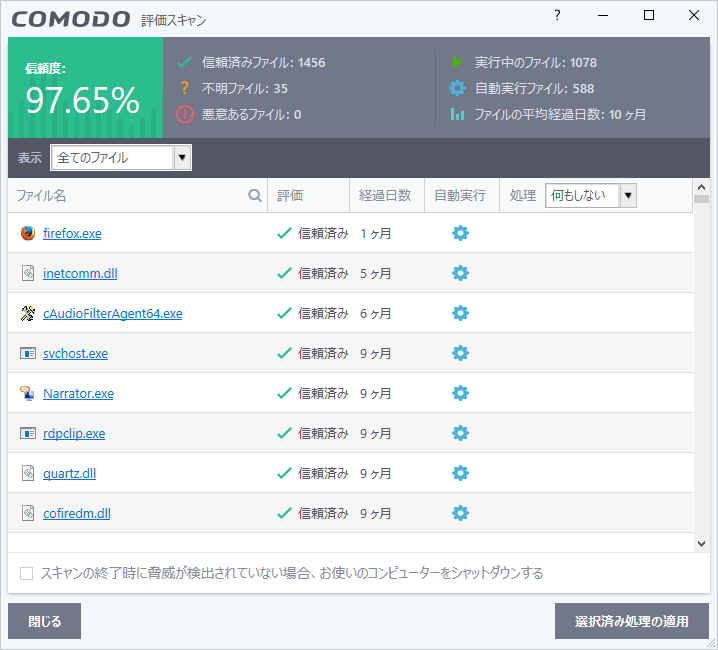This screenshot has height=650, width=718.
Task: Click the search magnifier in ファイル名 header
Action: [x=255, y=196]
